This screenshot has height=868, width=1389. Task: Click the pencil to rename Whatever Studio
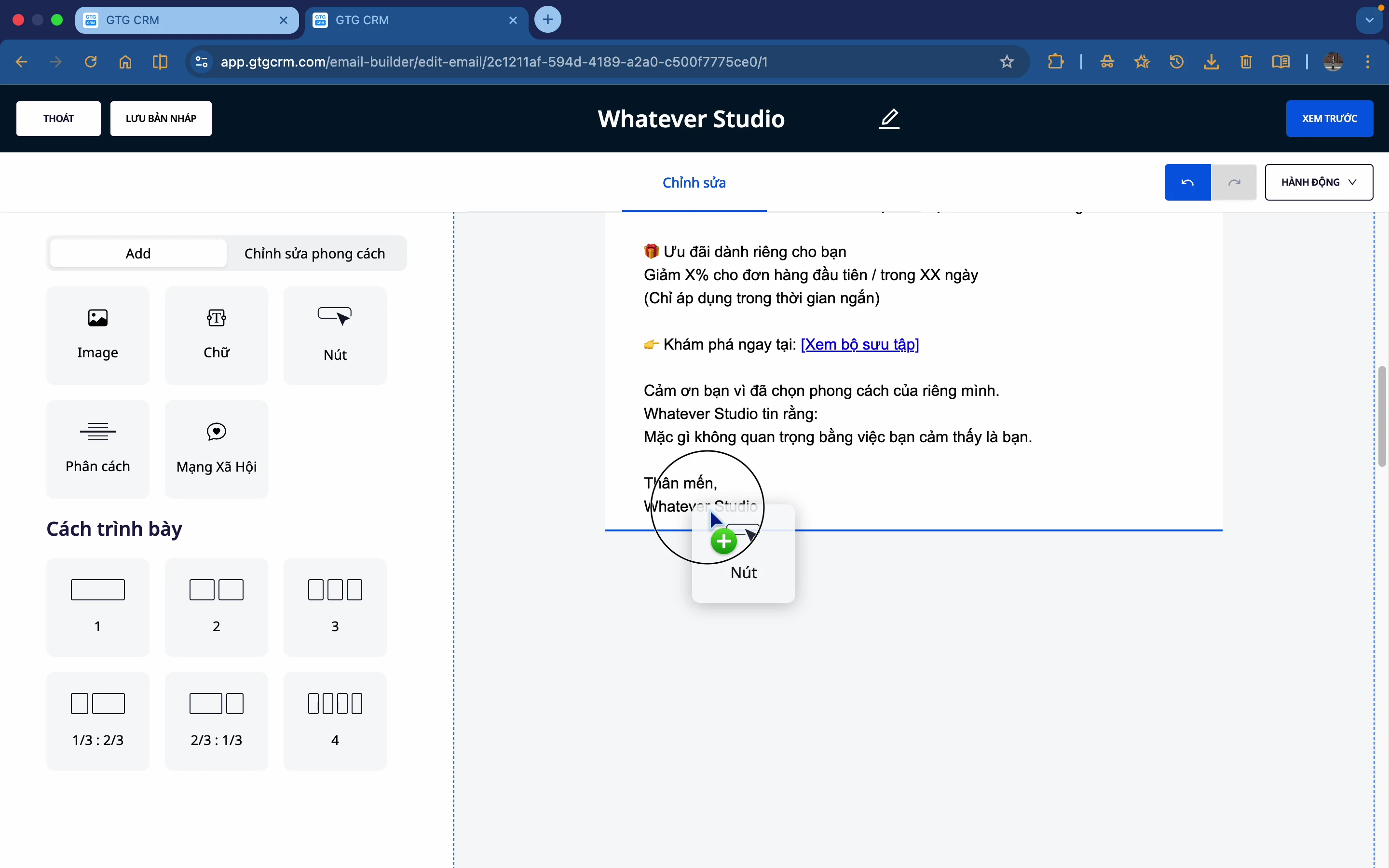coord(888,119)
